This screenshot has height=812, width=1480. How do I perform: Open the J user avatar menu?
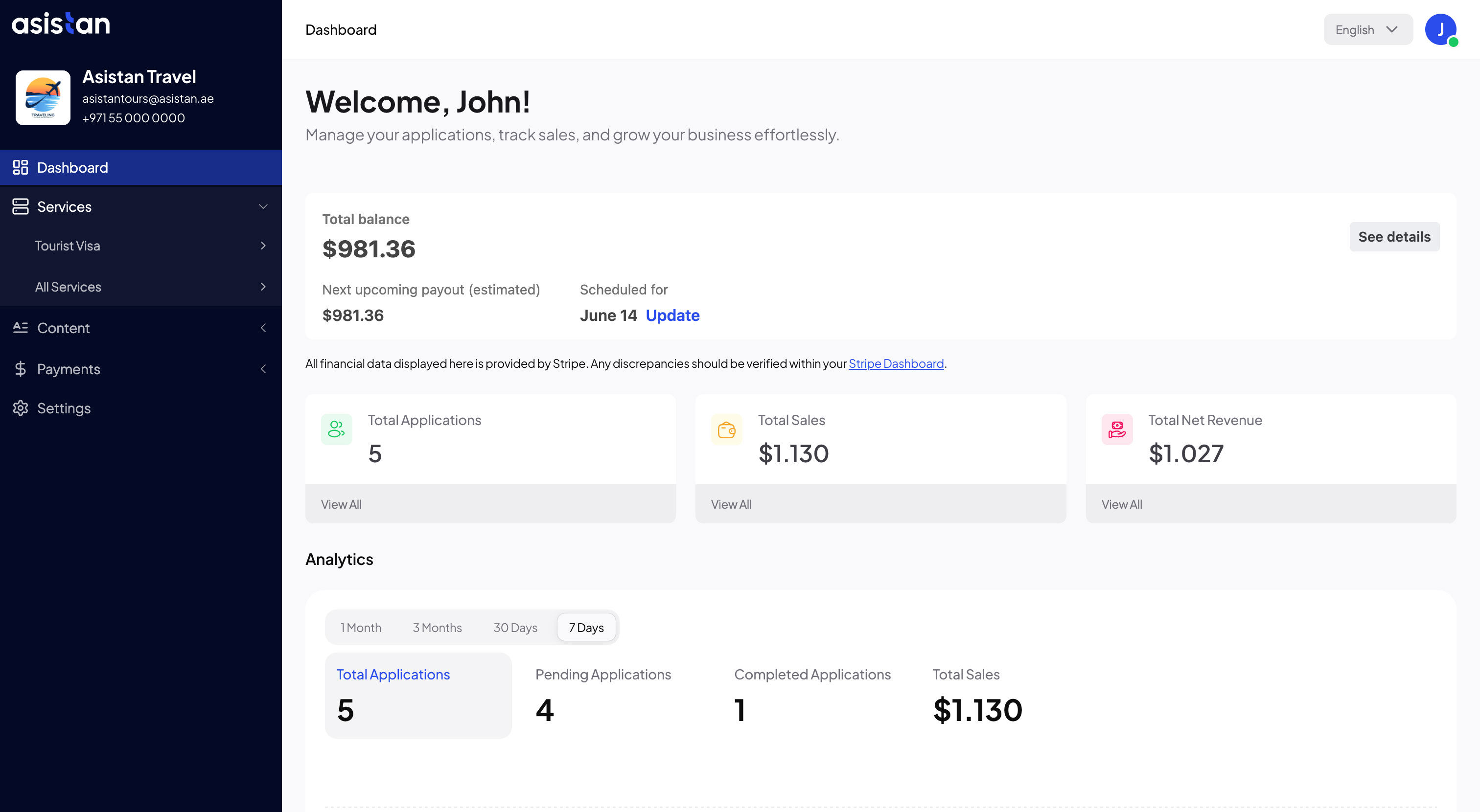coord(1440,29)
